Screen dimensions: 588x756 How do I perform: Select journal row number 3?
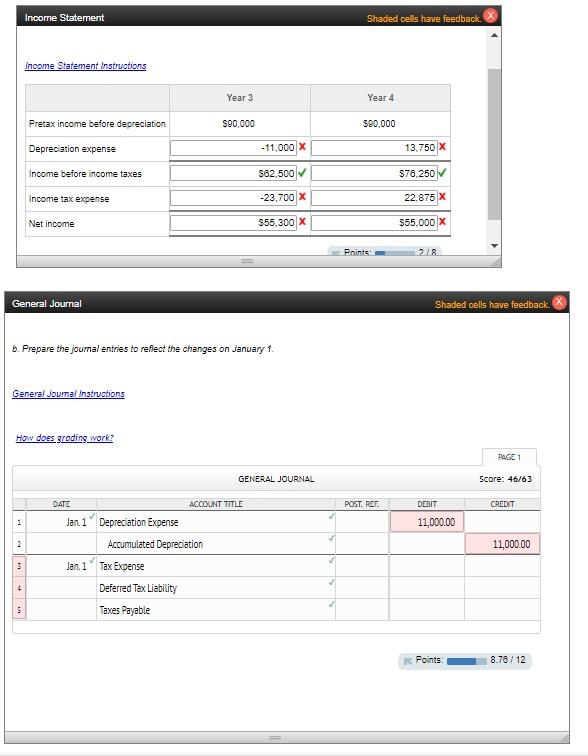[19, 566]
